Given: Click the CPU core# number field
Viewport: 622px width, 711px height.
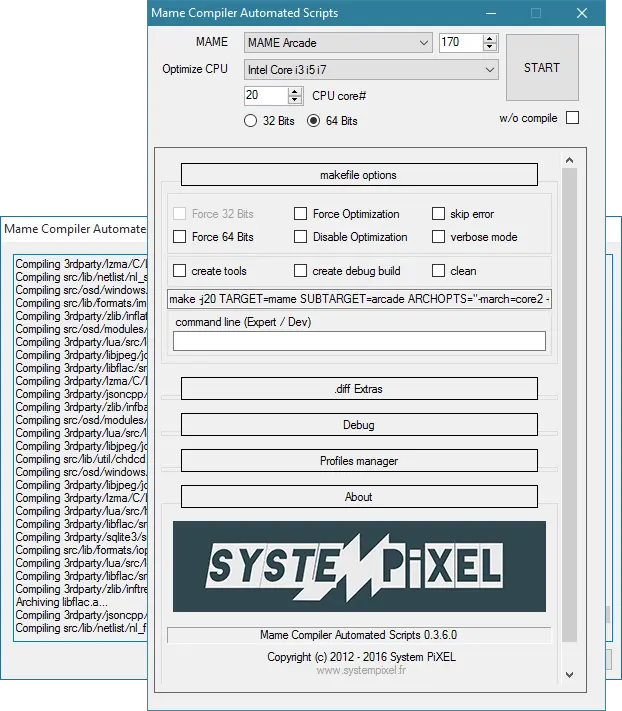Looking at the screenshot, I should click(266, 96).
